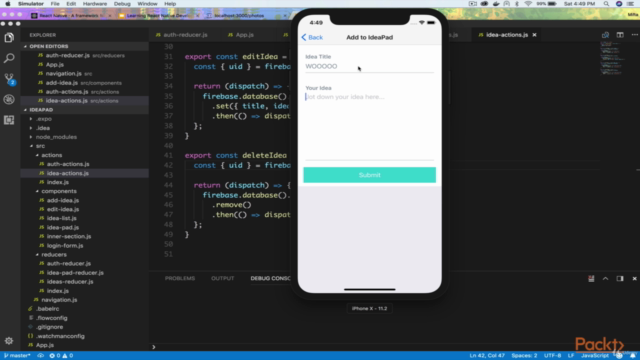
Task: Open Spotlight search in macOS menu bar
Action: point(606,4)
